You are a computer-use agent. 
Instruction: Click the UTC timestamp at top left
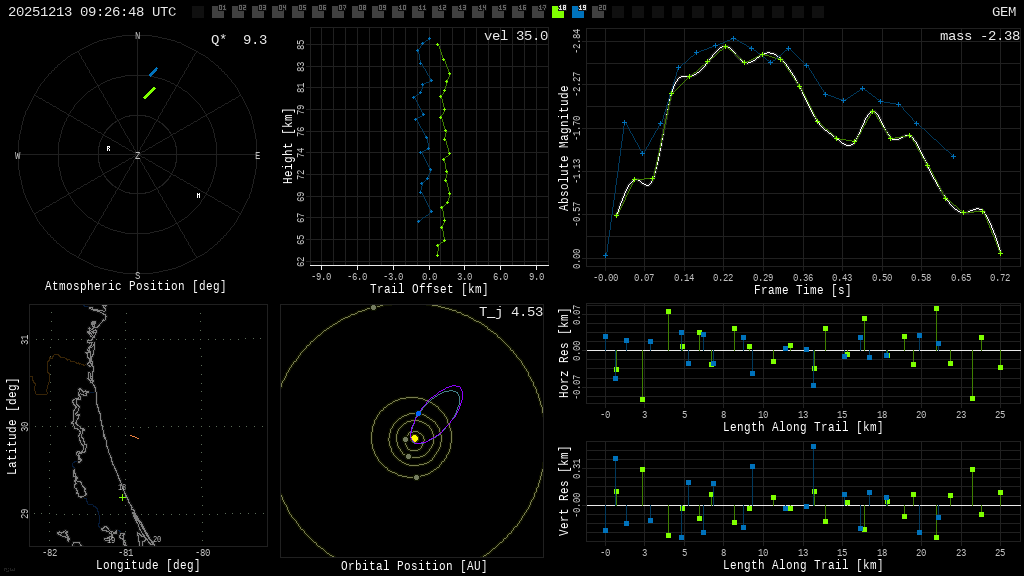(92, 12)
